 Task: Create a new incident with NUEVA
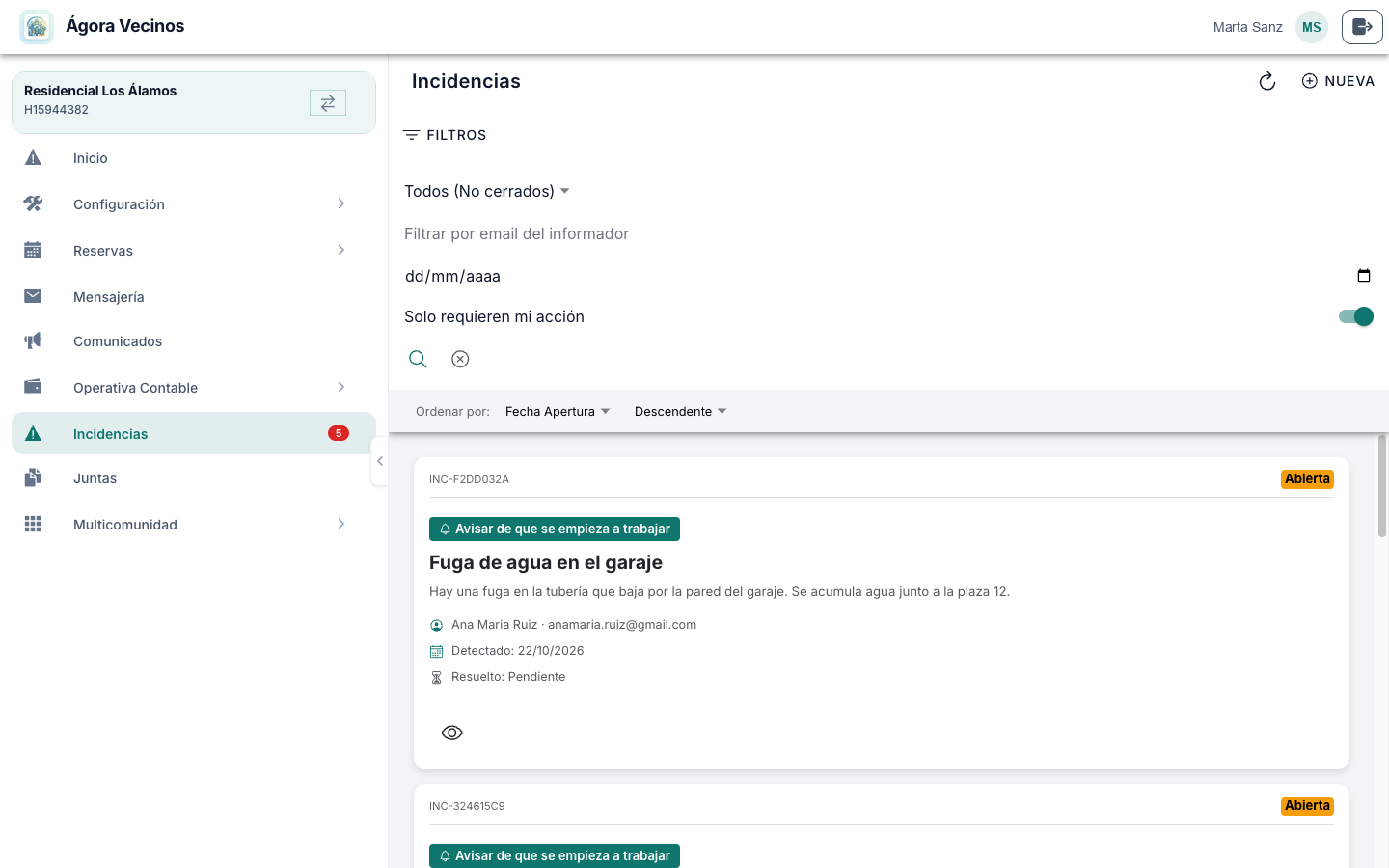tap(1338, 81)
